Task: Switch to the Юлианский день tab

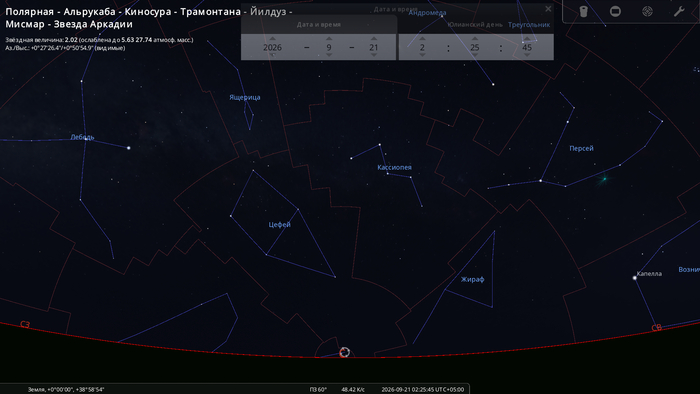Action: [475, 25]
